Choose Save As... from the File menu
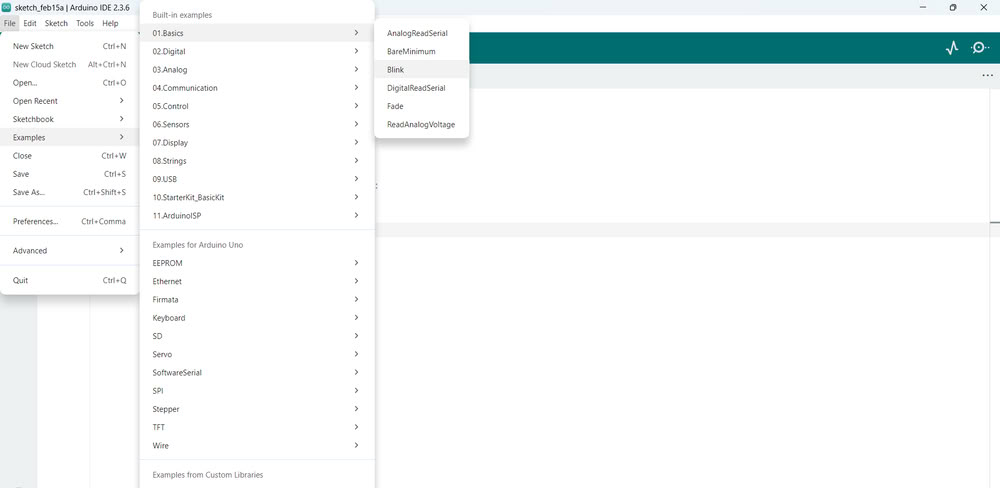This screenshot has width=1000, height=488. [70, 192]
